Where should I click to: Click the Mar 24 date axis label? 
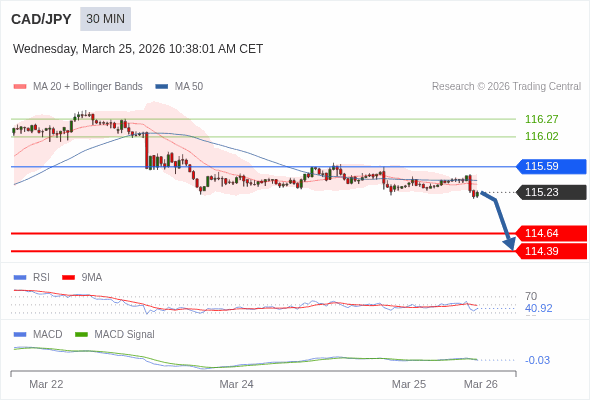coord(236,384)
